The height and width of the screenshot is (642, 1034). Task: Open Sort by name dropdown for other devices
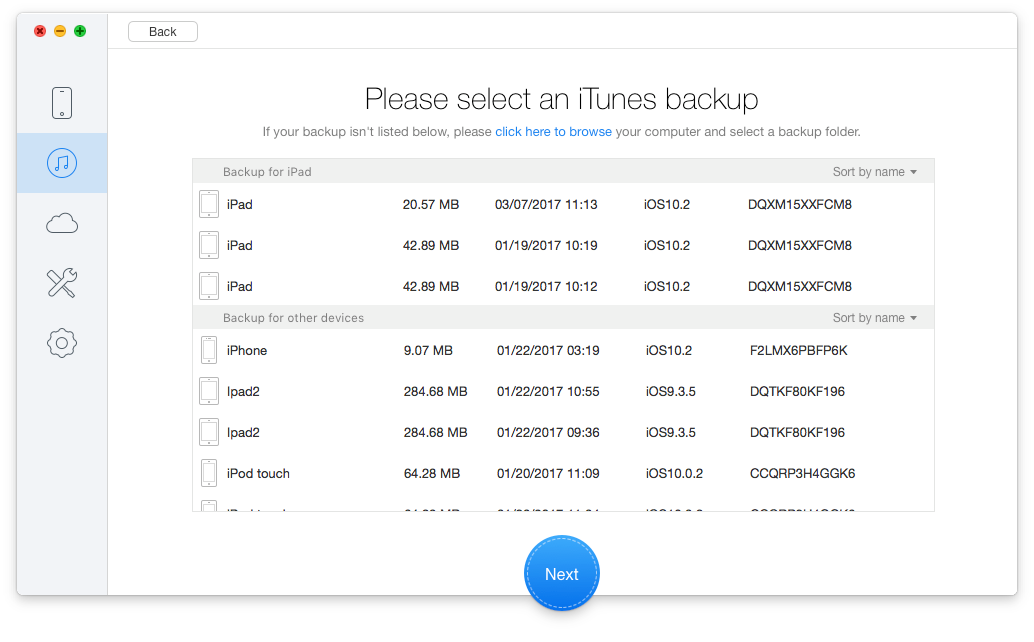[x=874, y=318]
